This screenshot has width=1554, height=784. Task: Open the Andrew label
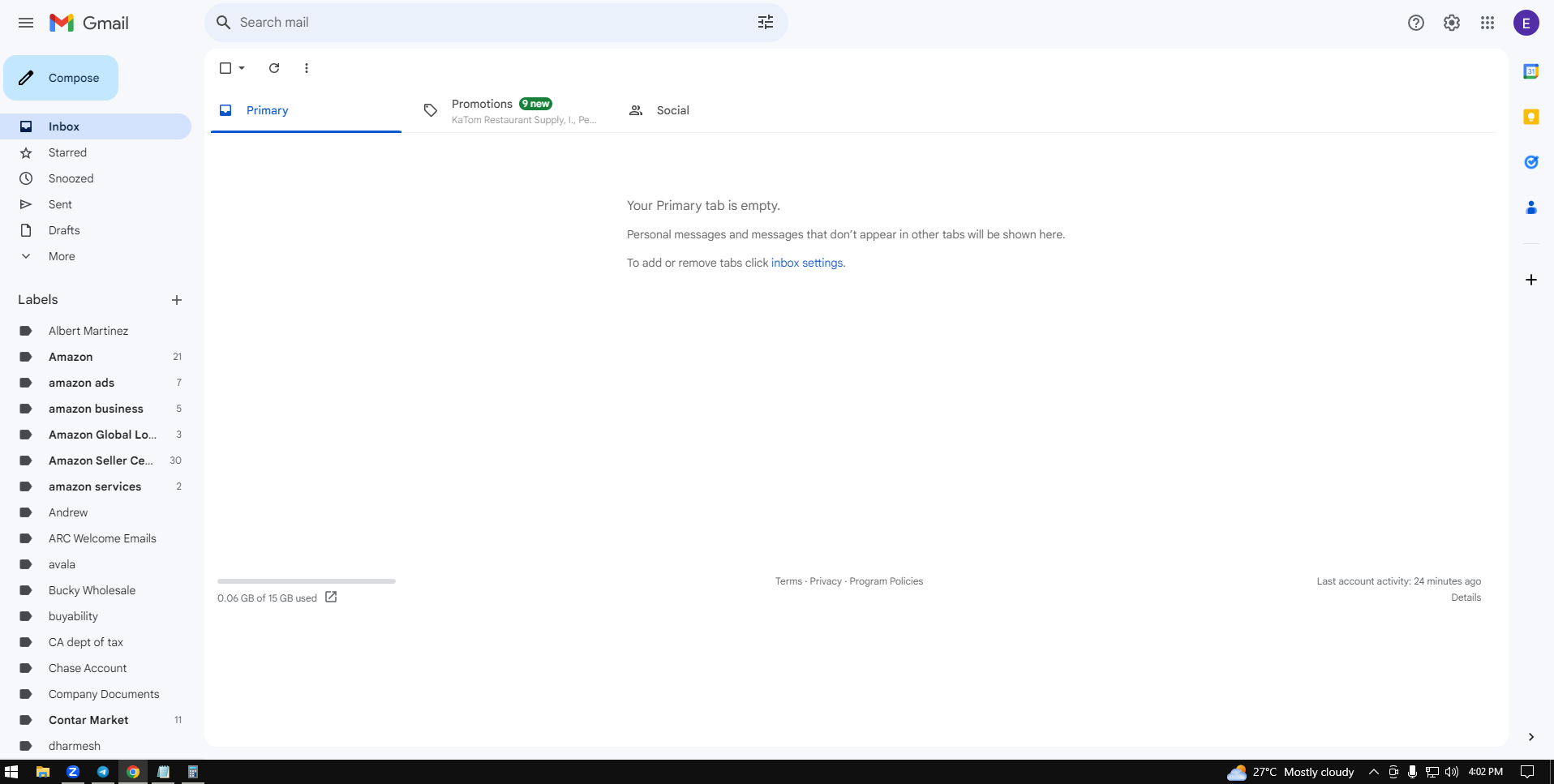[x=96, y=512]
